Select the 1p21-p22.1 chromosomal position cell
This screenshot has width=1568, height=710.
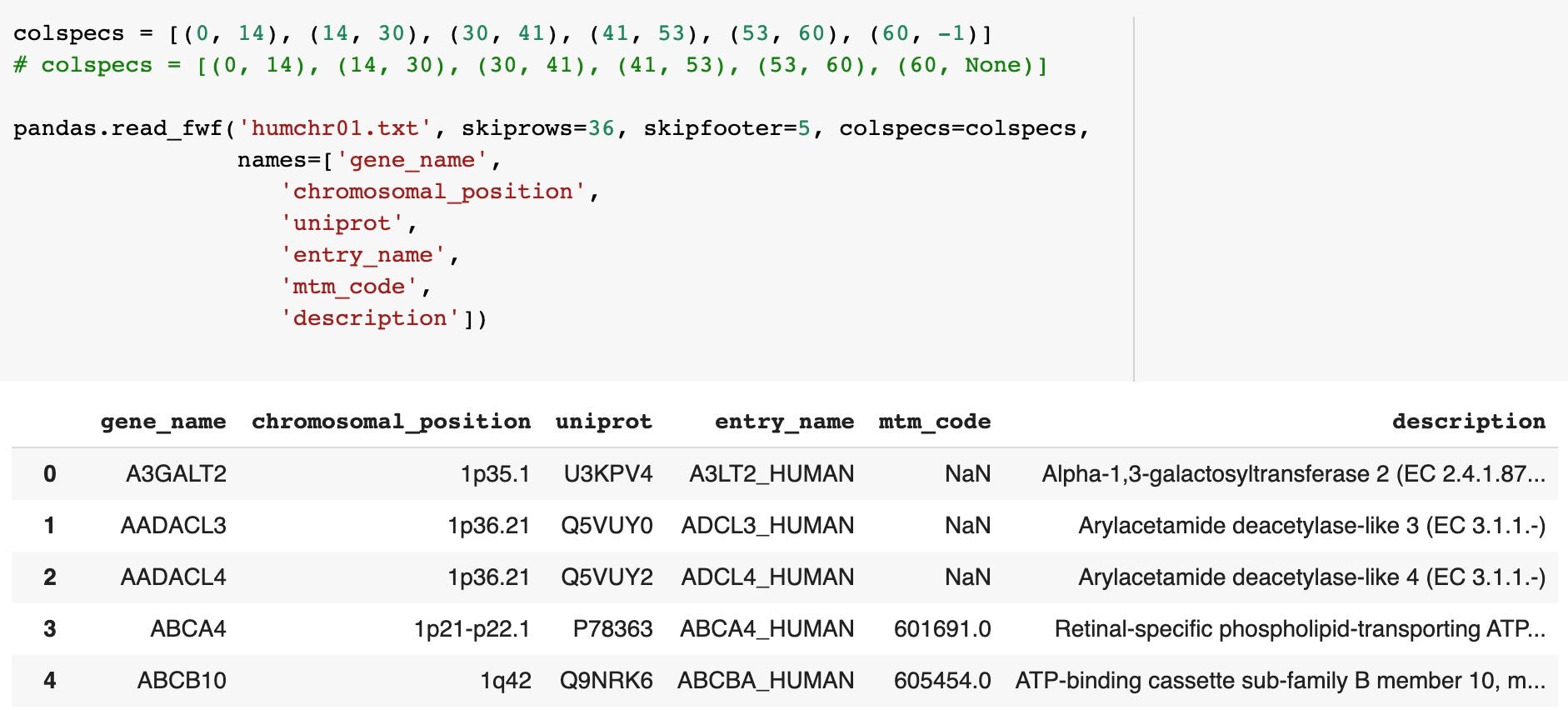point(472,629)
